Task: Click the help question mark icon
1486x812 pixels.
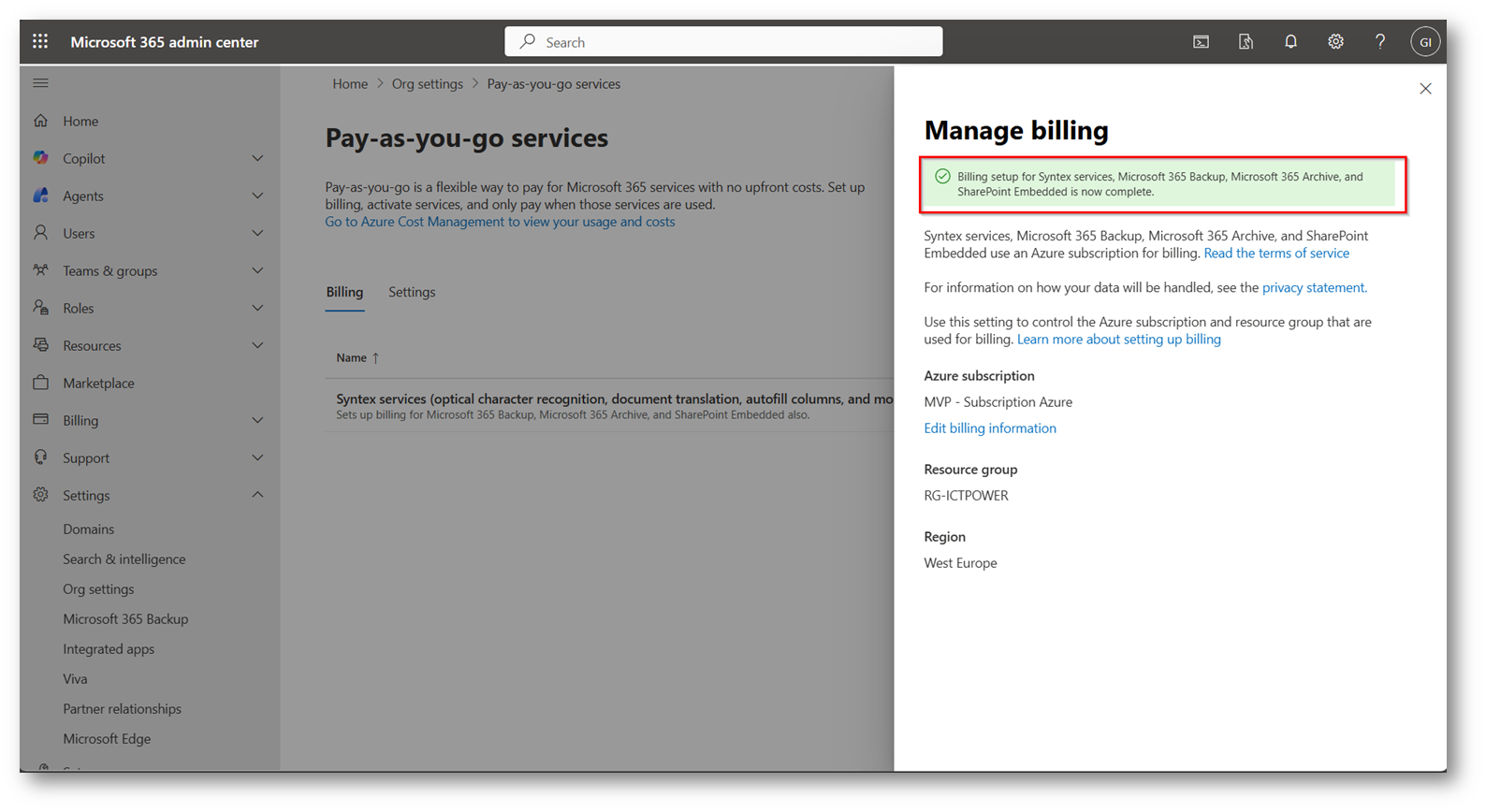Action: click(x=1380, y=42)
